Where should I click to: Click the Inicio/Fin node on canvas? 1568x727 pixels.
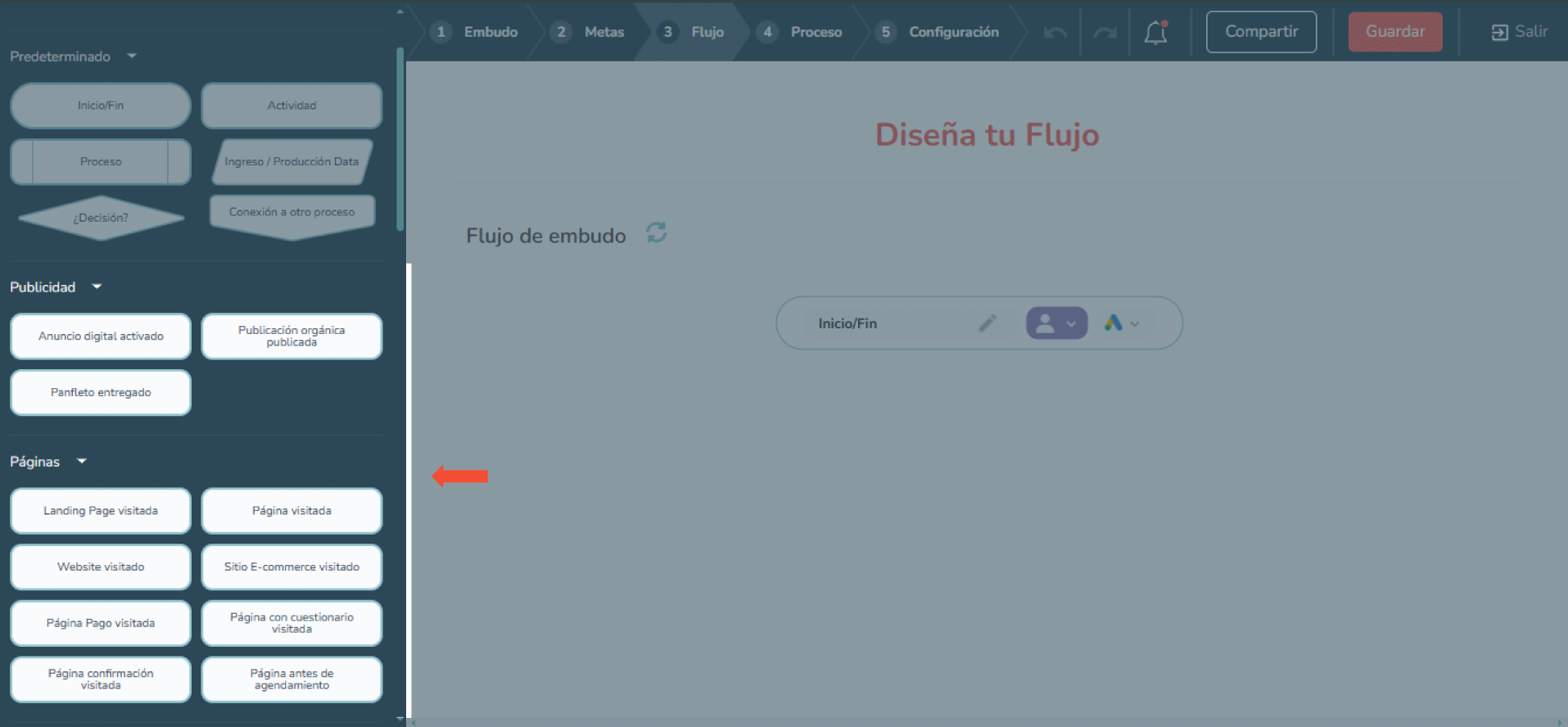coord(978,323)
